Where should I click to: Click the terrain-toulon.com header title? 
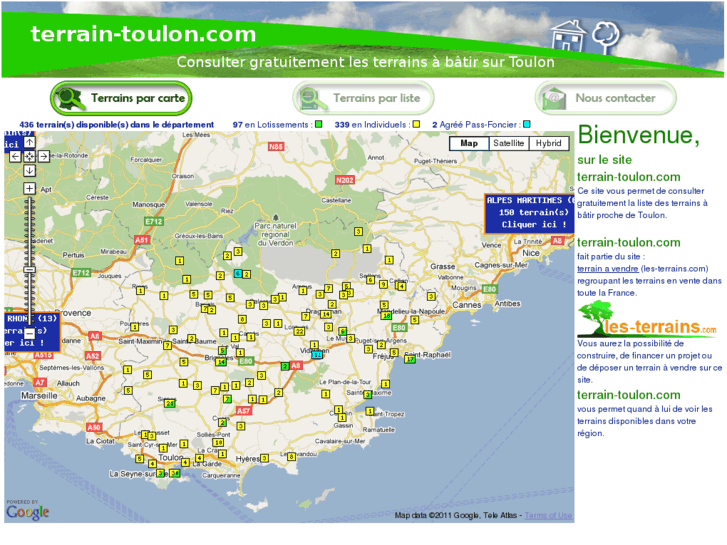(143, 34)
